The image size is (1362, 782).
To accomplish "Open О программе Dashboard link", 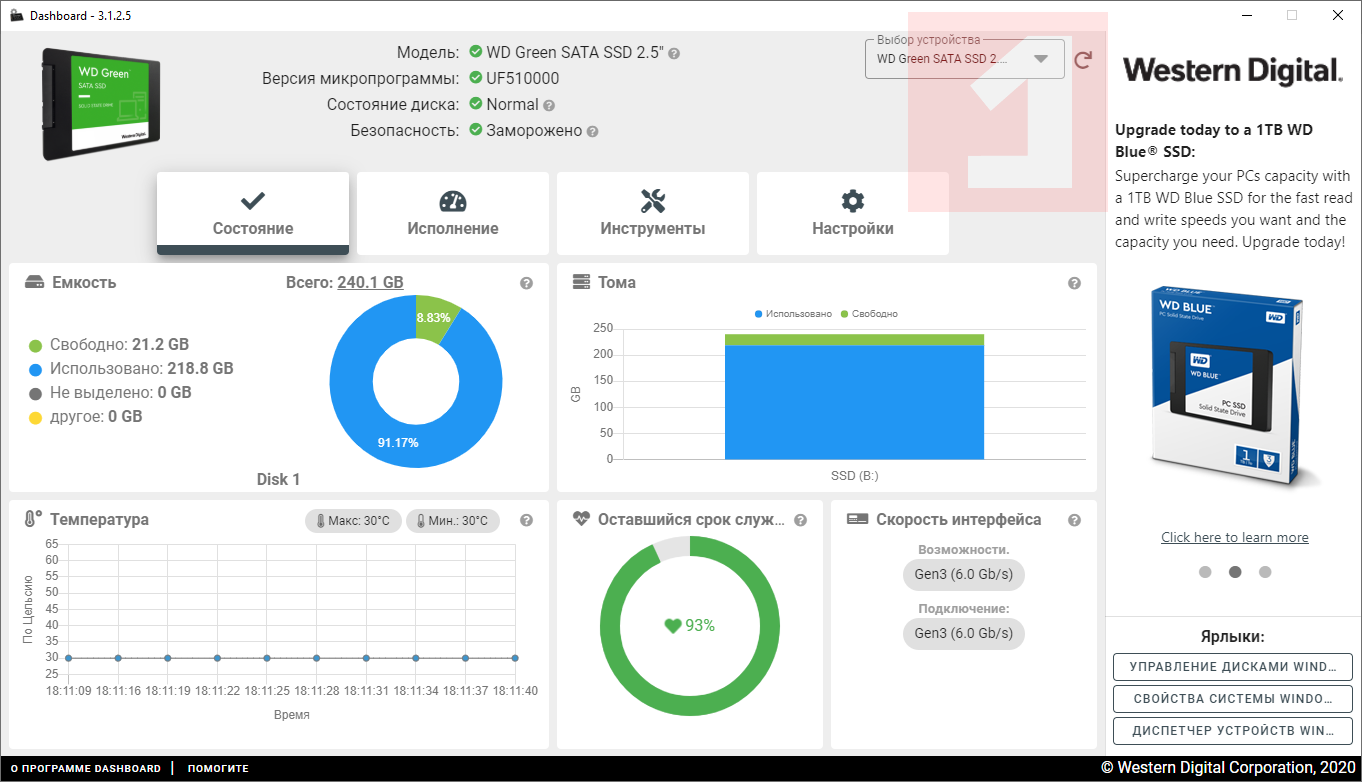I will (85, 769).
